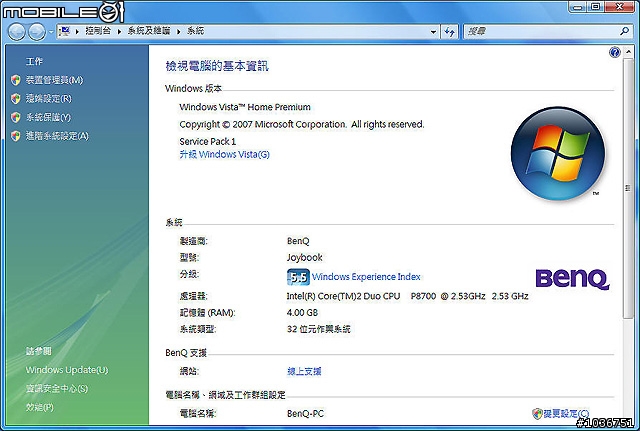Open Windows Experience Index link
The image size is (640, 431).
tap(366, 277)
